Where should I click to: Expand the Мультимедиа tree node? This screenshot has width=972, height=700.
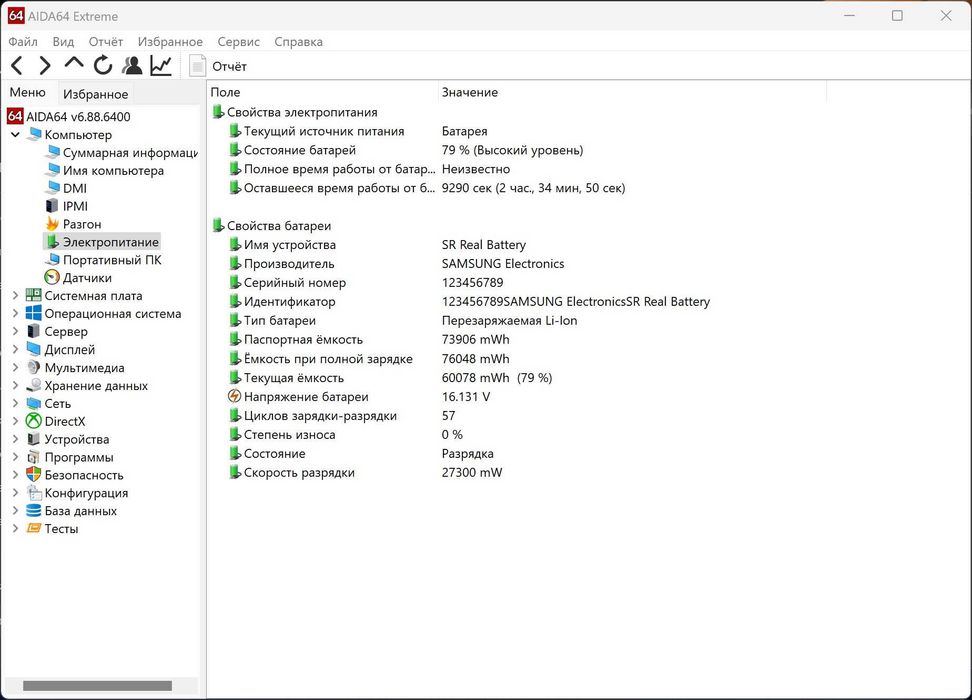click(15, 368)
